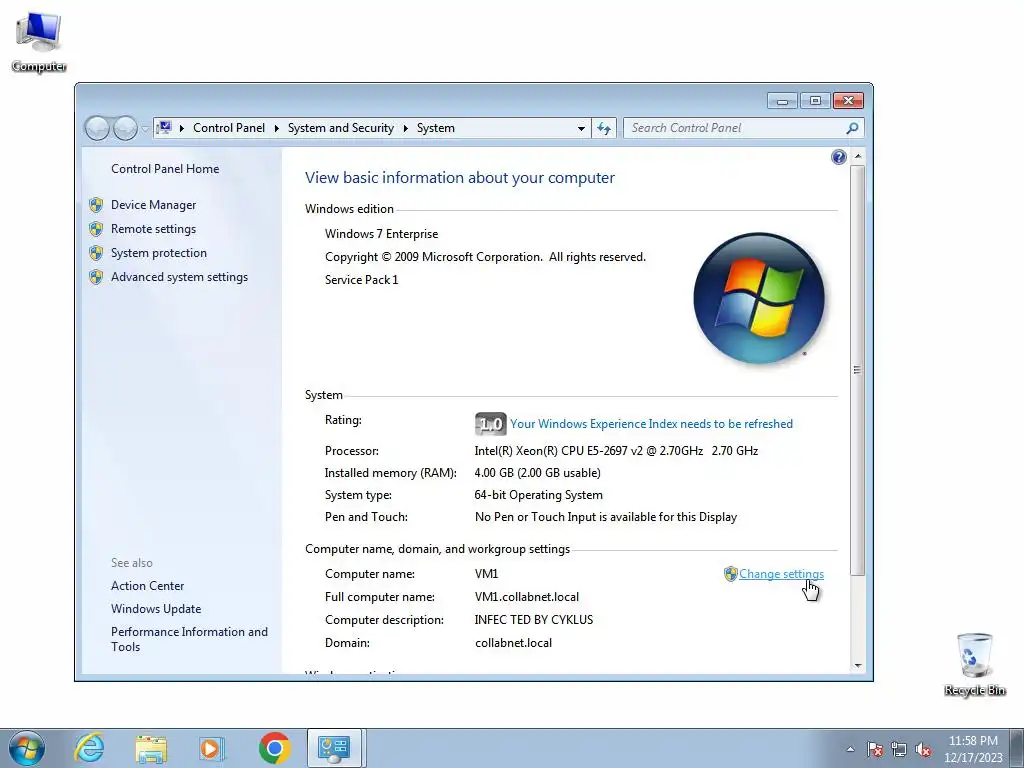The image size is (1024, 768).
Task: Select the full computer name VM1.collabnet.local
Action: pos(526,597)
